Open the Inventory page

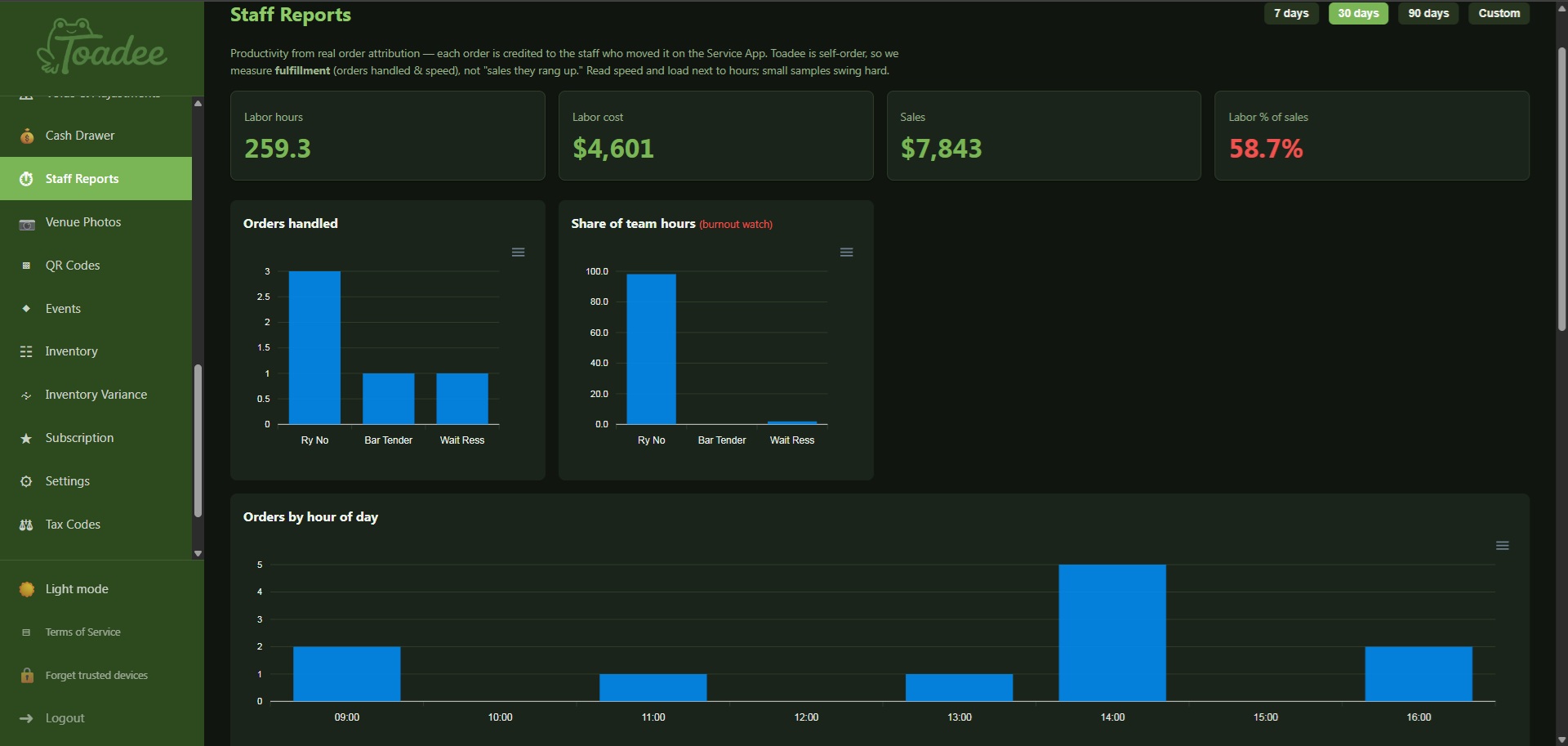[x=96, y=351]
